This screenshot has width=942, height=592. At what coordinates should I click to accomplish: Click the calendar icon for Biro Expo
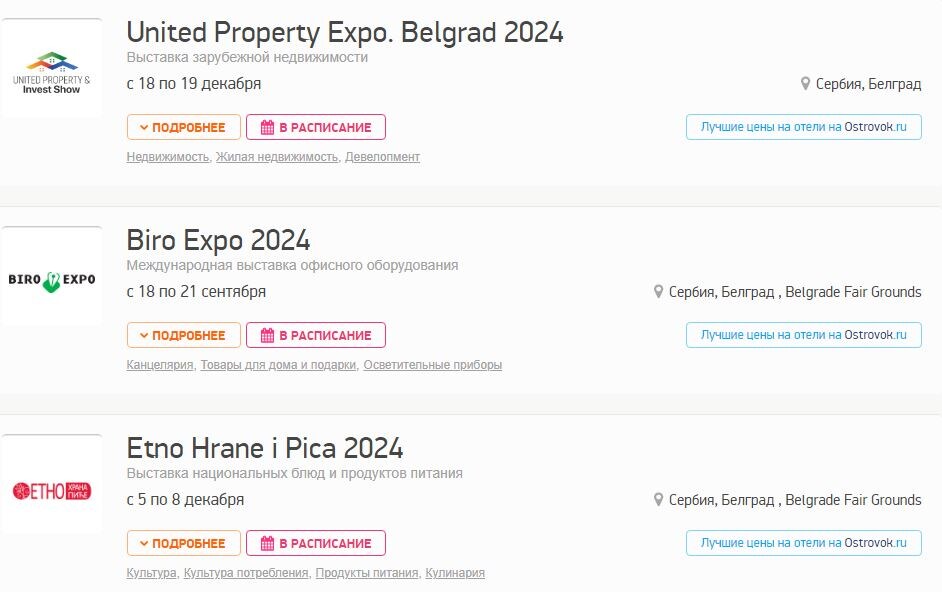267,335
